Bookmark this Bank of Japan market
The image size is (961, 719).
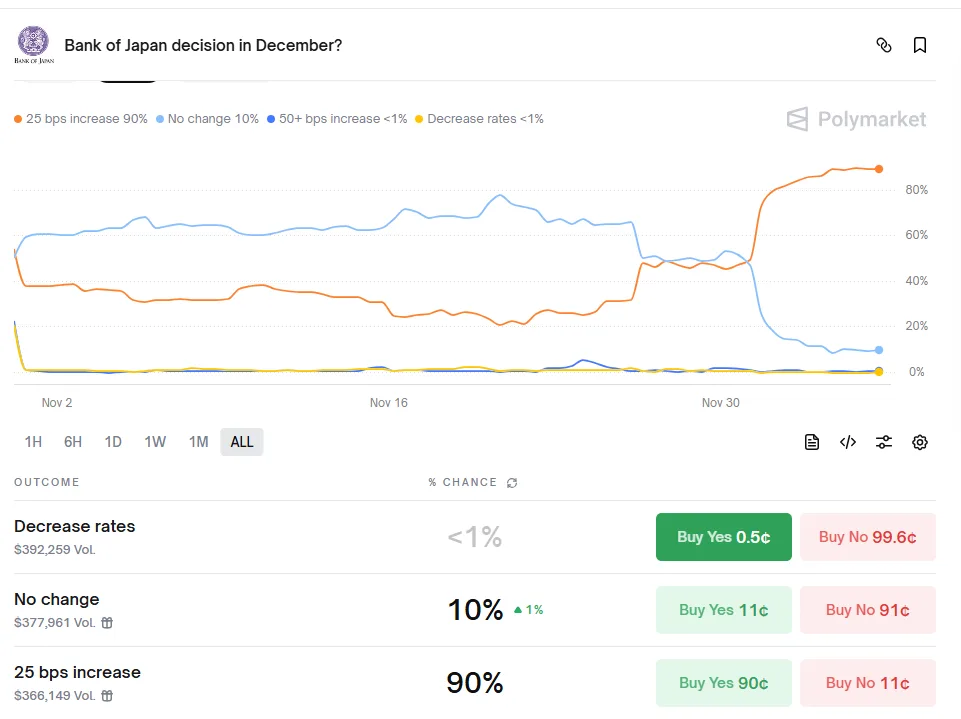click(920, 45)
